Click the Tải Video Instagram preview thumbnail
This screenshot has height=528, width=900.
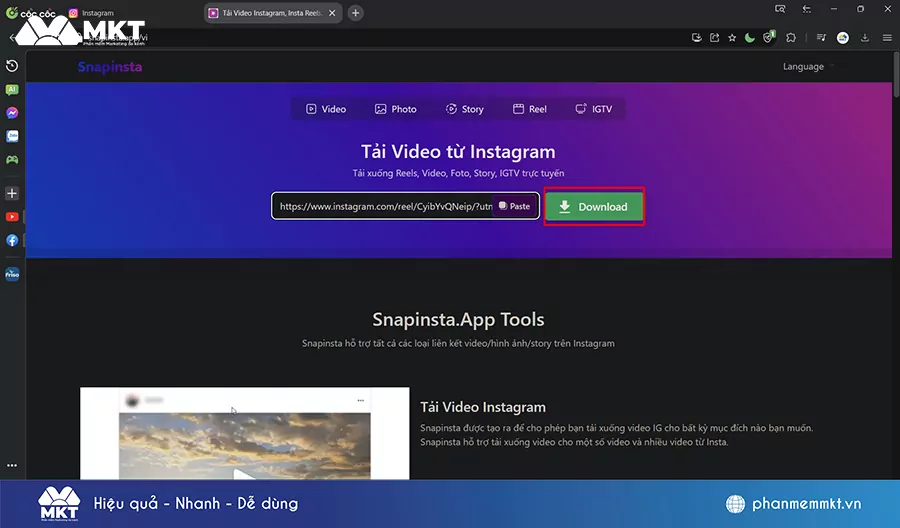coord(245,433)
